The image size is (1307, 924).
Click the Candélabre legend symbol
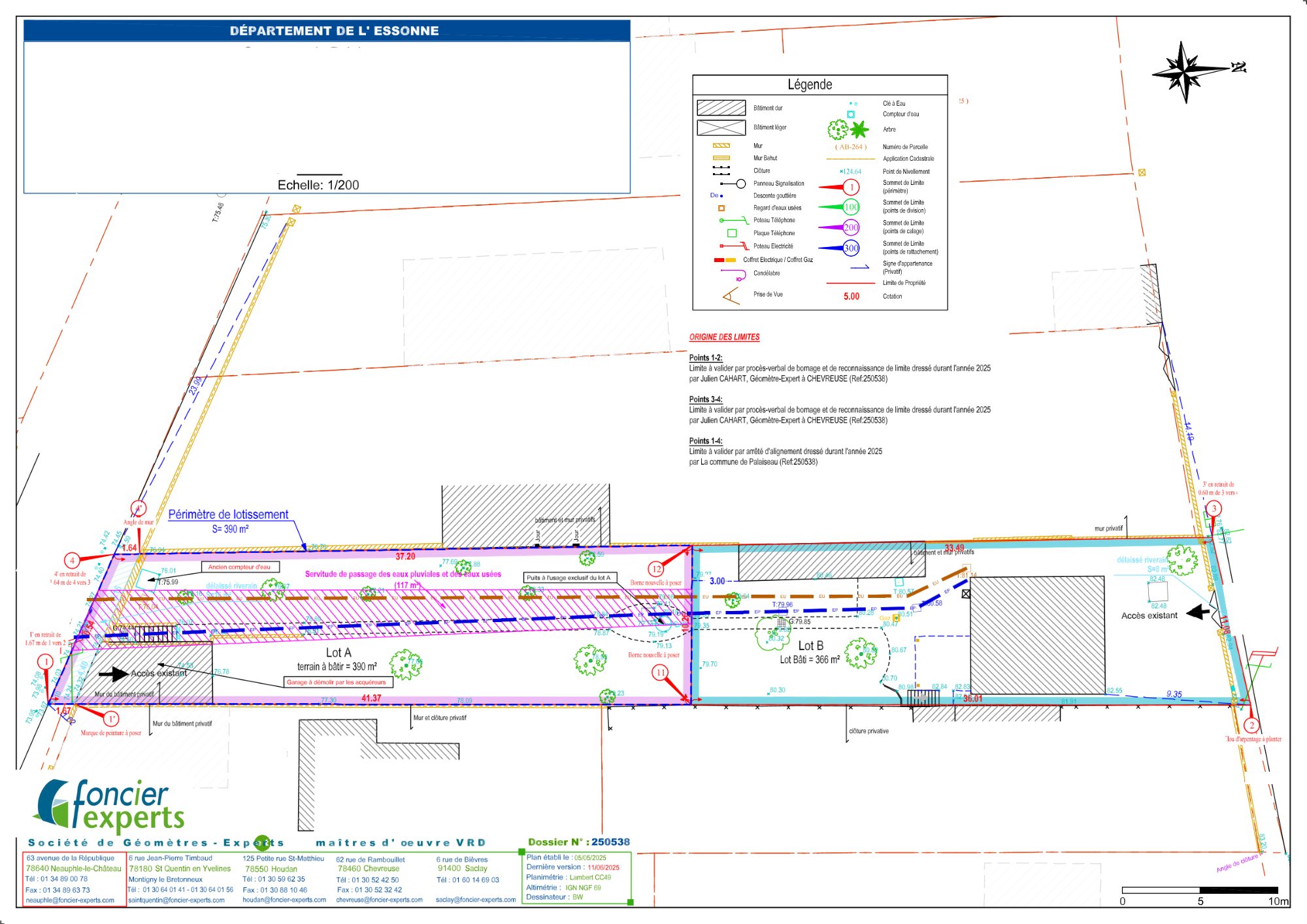pyautogui.click(x=733, y=274)
